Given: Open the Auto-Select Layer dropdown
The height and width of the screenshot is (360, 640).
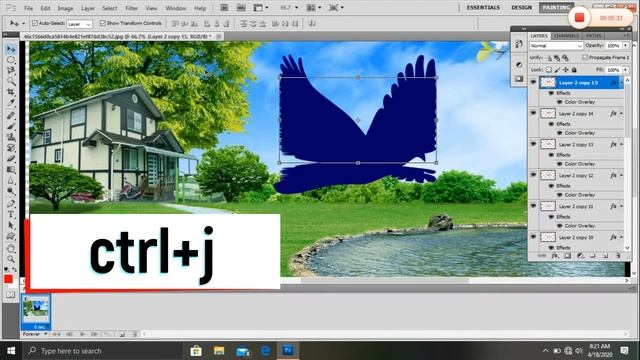Looking at the screenshot, I should click(x=80, y=24).
